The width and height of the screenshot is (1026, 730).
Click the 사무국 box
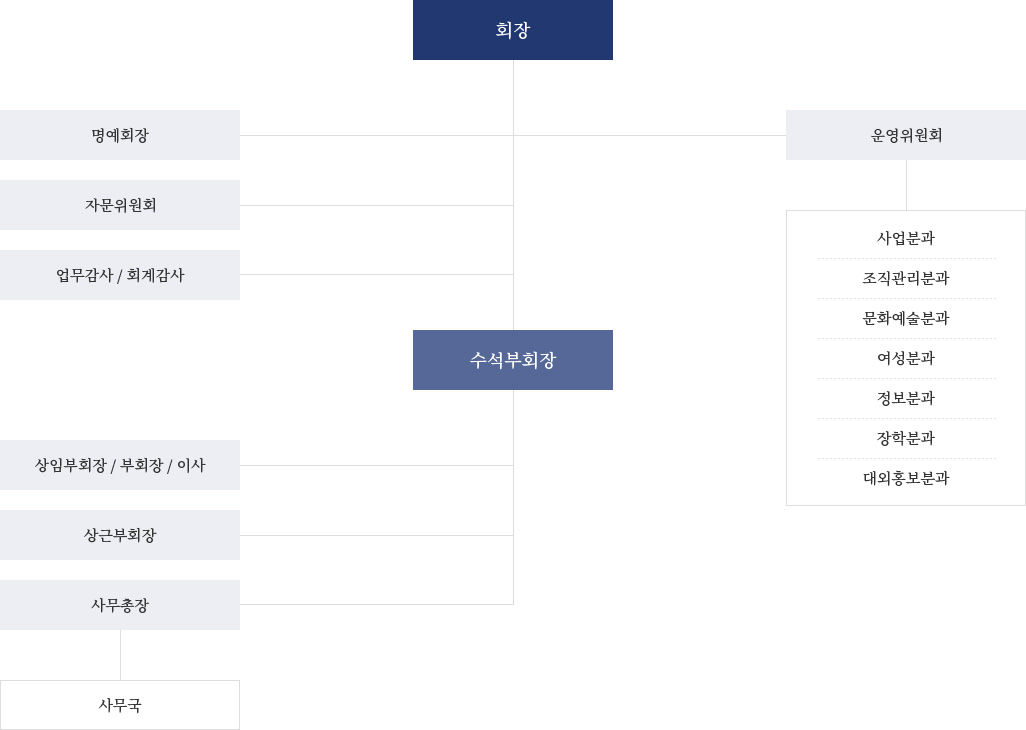120,705
